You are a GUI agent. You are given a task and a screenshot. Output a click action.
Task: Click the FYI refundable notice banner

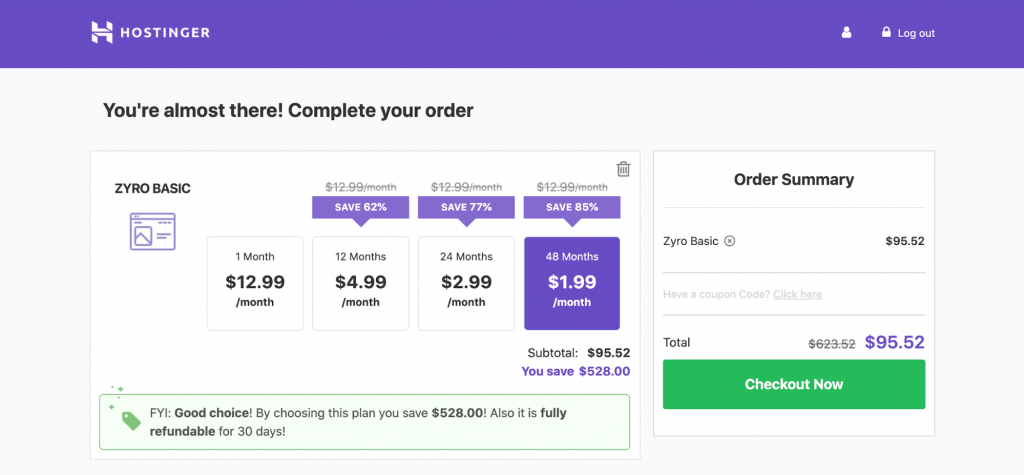pyautogui.click(x=364, y=422)
